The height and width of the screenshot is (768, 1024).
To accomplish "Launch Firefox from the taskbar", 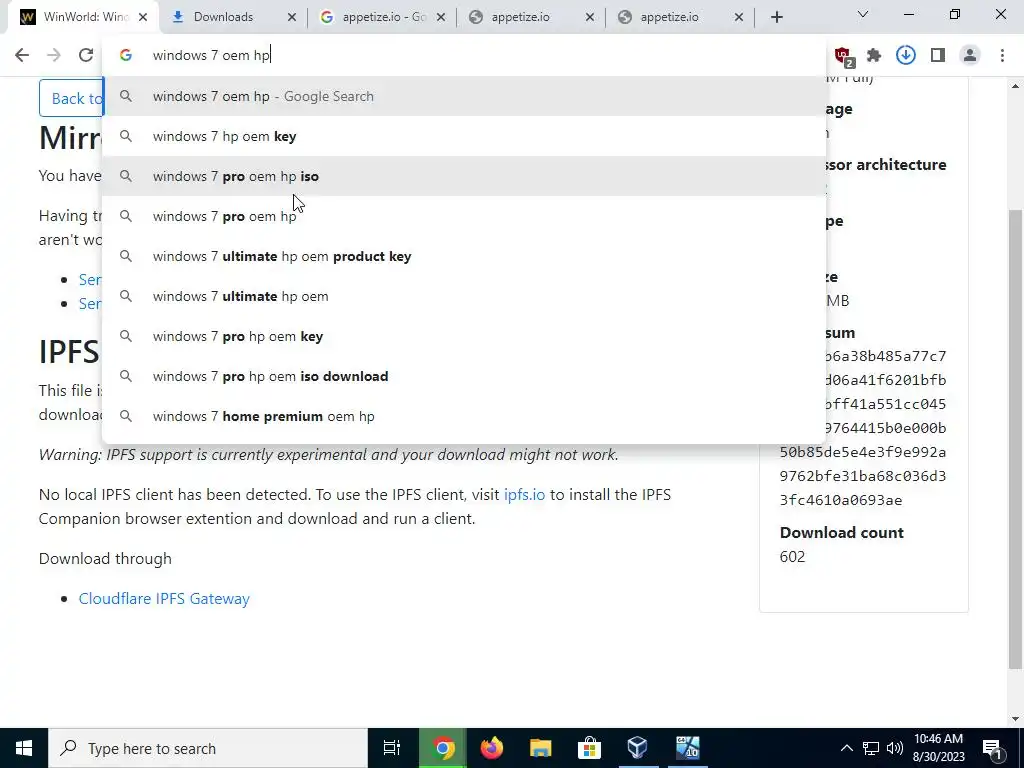I will [x=492, y=748].
